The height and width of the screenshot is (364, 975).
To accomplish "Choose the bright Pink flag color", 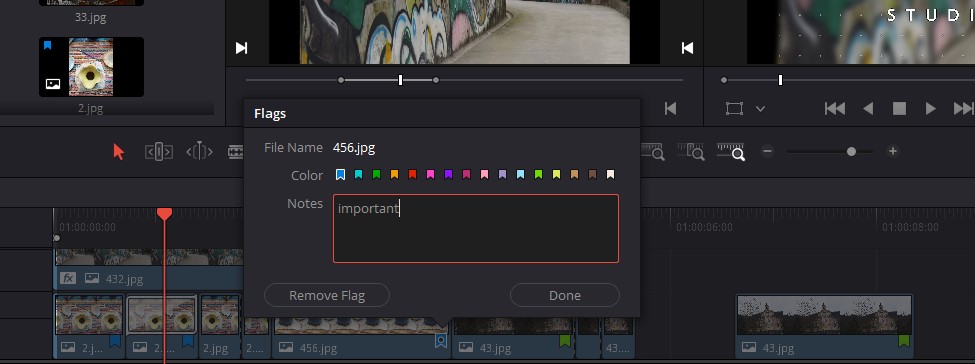I will point(430,175).
